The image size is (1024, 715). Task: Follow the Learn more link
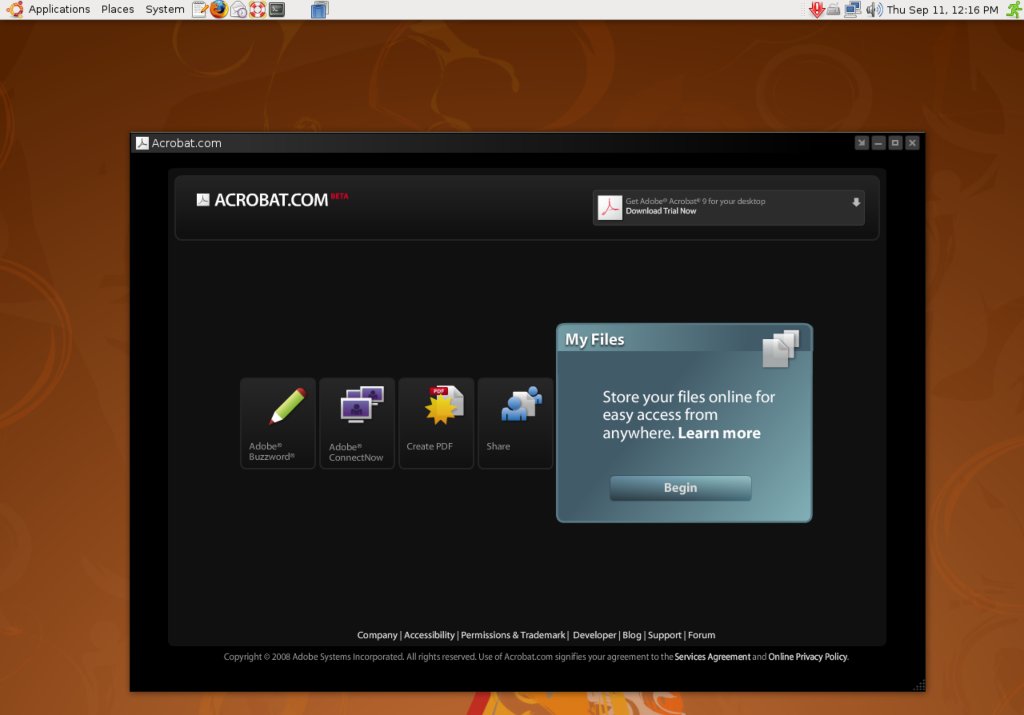click(x=719, y=433)
